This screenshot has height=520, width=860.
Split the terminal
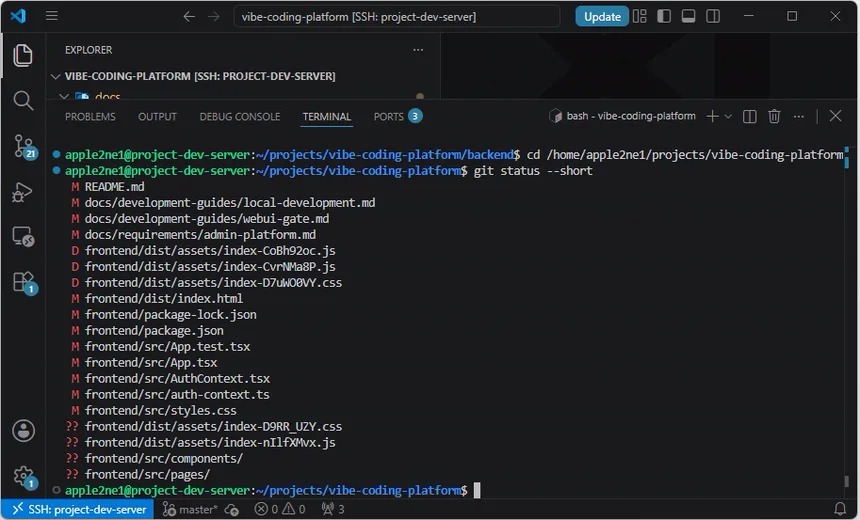[x=750, y=116]
